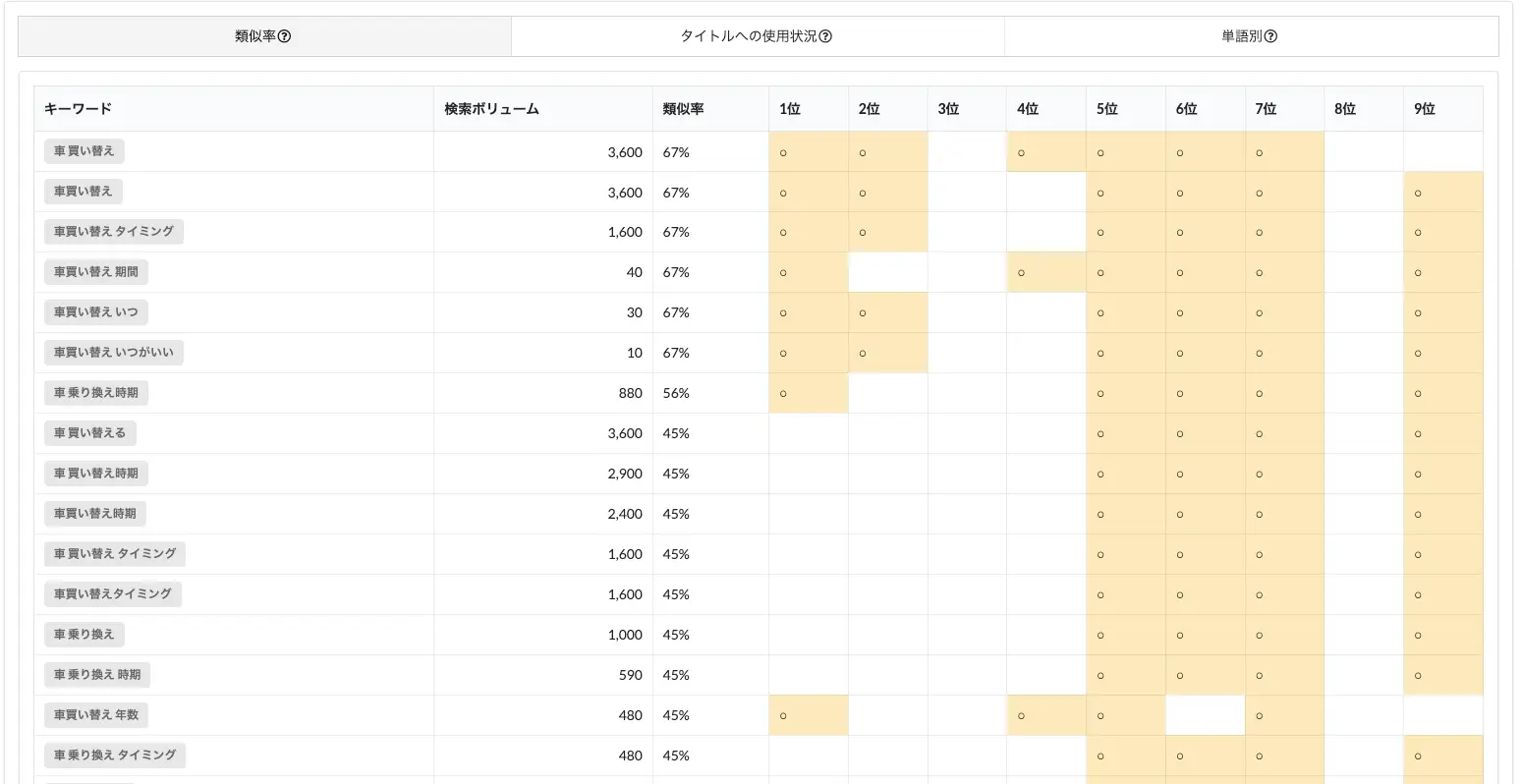Image resolution: width=1521 pixels, height=784 pixels.
Task: Click help icon next to タイトルへの使用状況
Action: click(825, 36)
